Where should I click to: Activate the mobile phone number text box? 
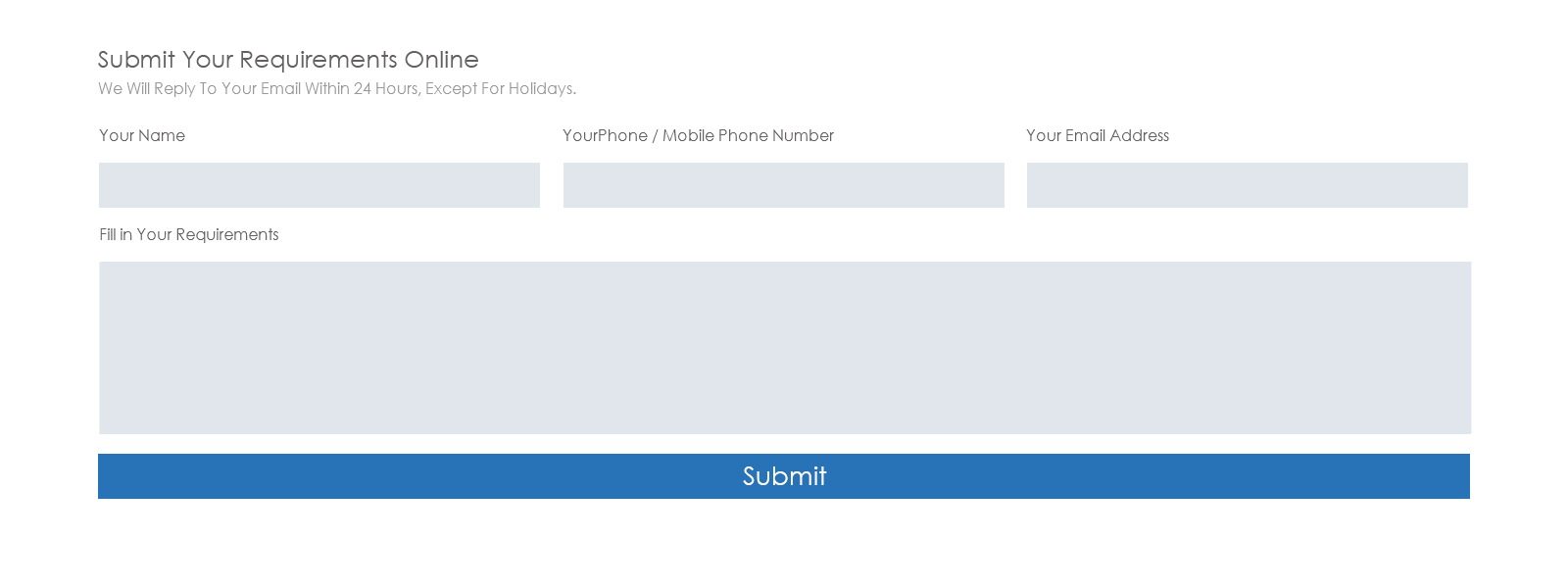(783, 185)
